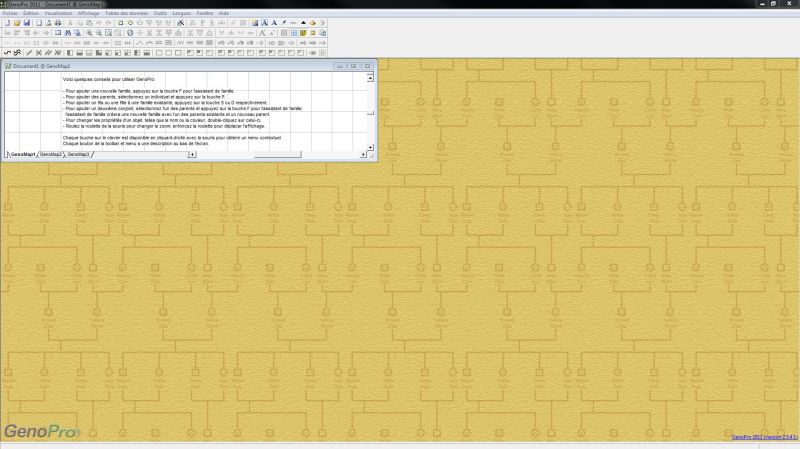The height and width of the screenshot is (449, 800).
Task: Click the paint bucket fill color icon
Action: [x=313, y=22]
